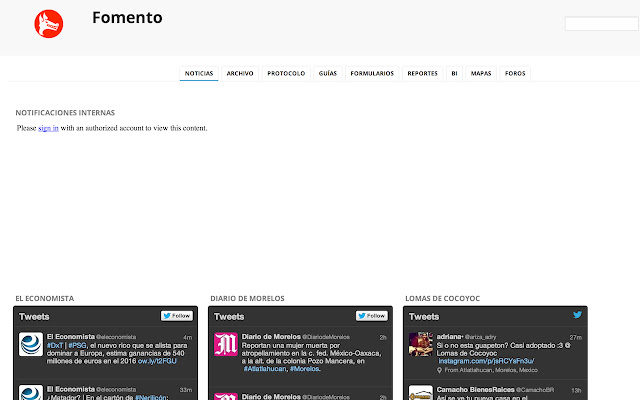Click the red Fomento wolf logo
640x400 pixels.
[49, 24]
